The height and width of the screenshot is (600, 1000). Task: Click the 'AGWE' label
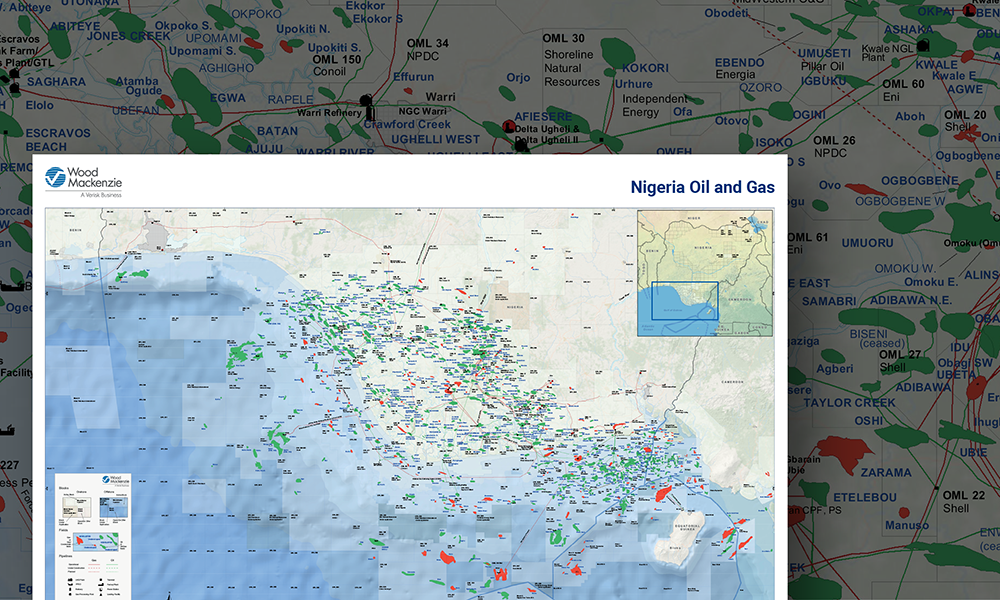(965, 89)
